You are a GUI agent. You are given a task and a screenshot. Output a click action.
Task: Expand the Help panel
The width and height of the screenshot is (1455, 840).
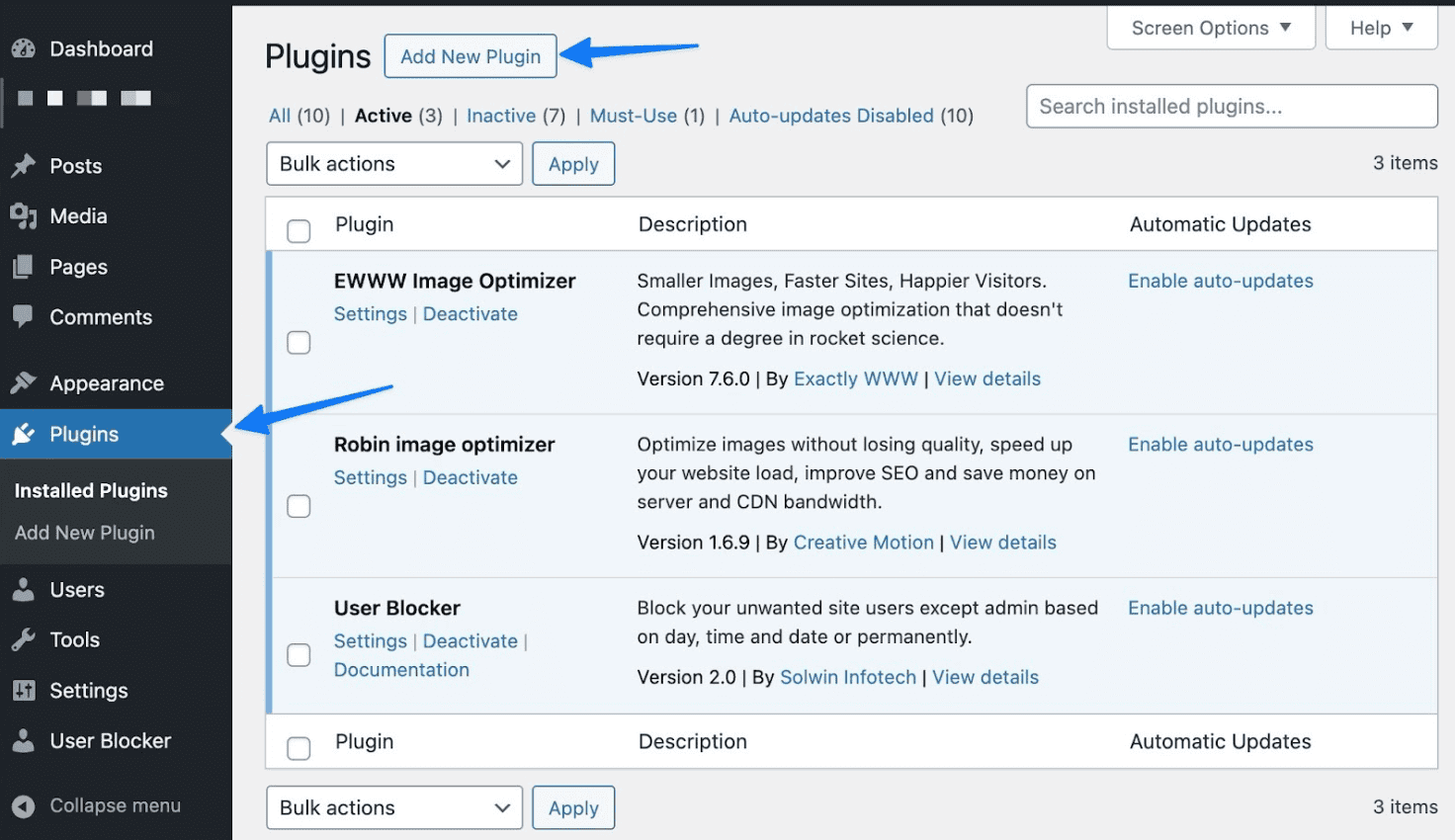(x=1380, y=28)
